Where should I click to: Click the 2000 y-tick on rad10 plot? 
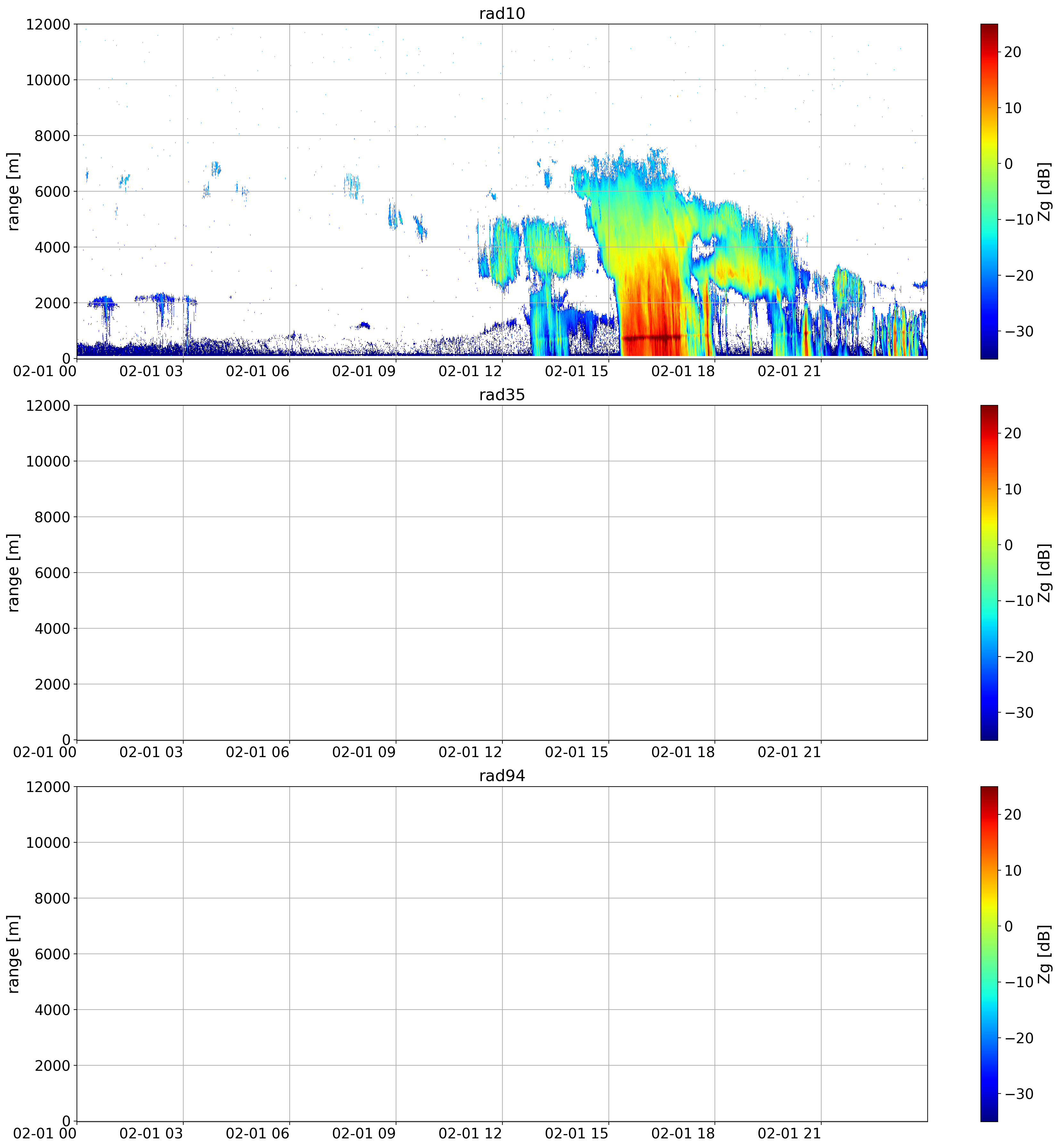point(53,302)
